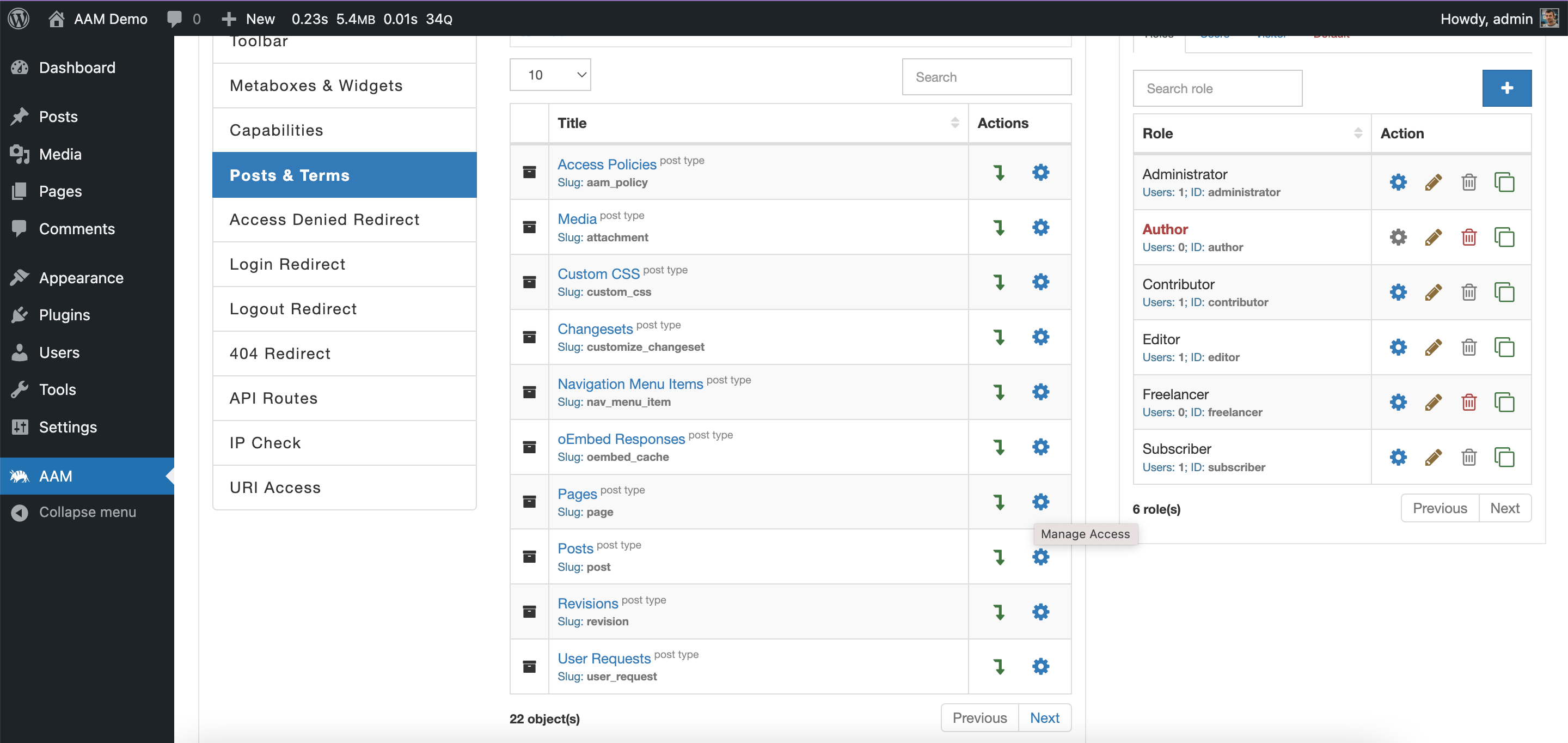This screenshot has height=743, width=1568.
Task: Select Access Denied Redirect from sidebar
Action: [324, 219]
